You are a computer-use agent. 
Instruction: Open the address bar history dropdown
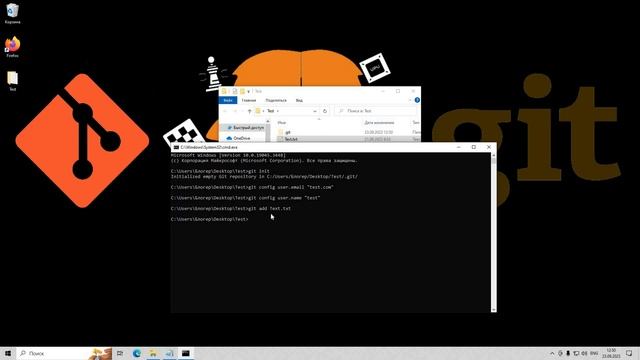click(315, 111)
